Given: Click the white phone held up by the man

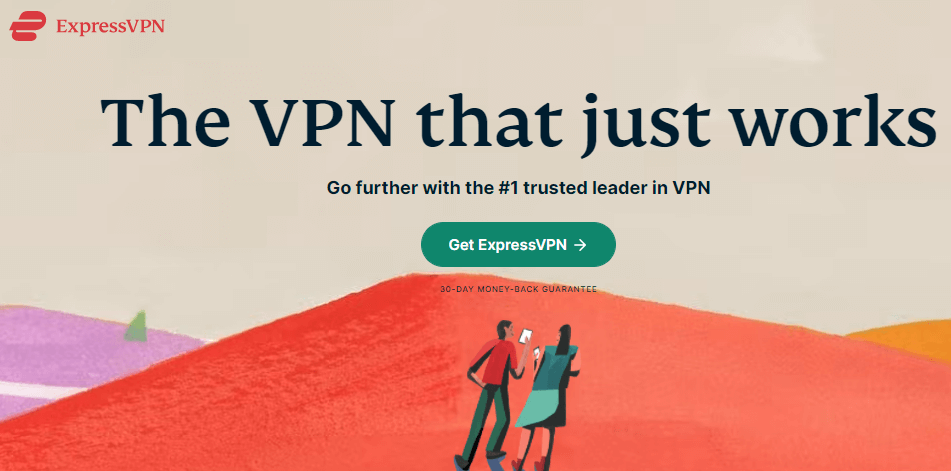Looking at the screenshot, I should 525,336.
